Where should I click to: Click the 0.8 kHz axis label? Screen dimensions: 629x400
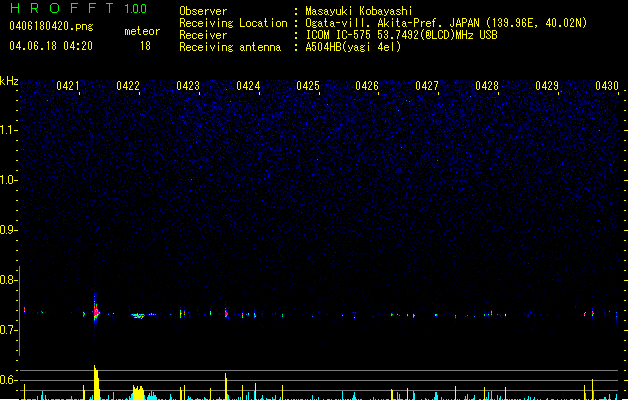coord(8,280)
